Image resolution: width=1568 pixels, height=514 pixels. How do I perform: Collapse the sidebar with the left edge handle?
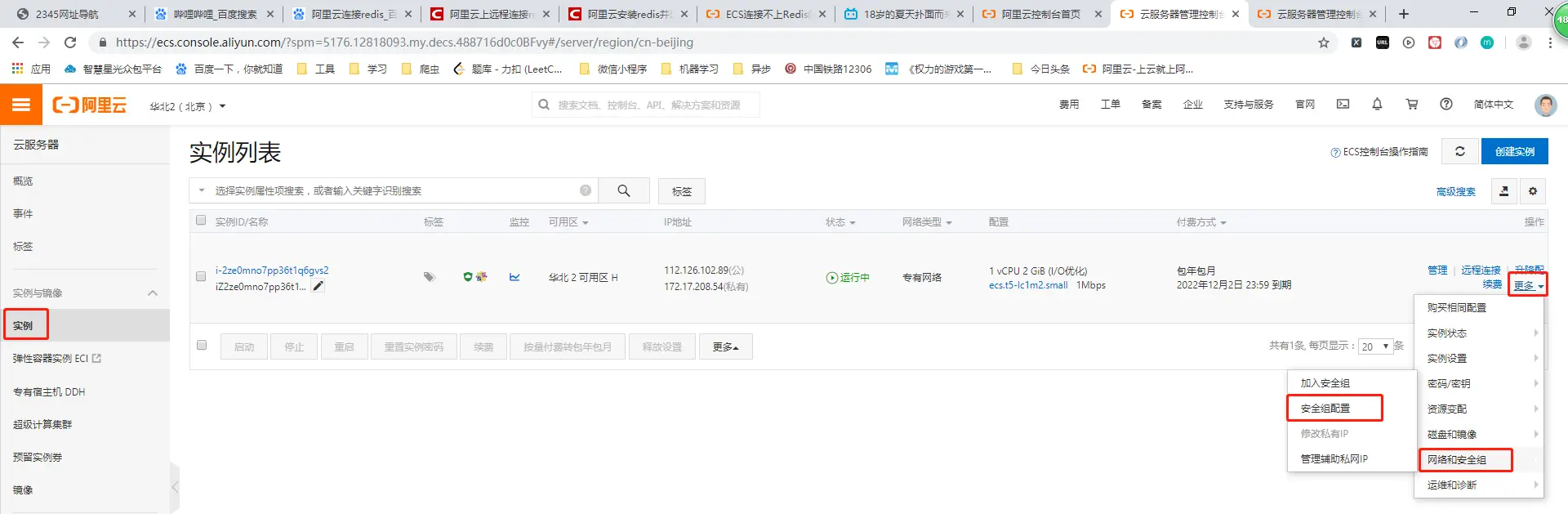click(x=174, y=487)
